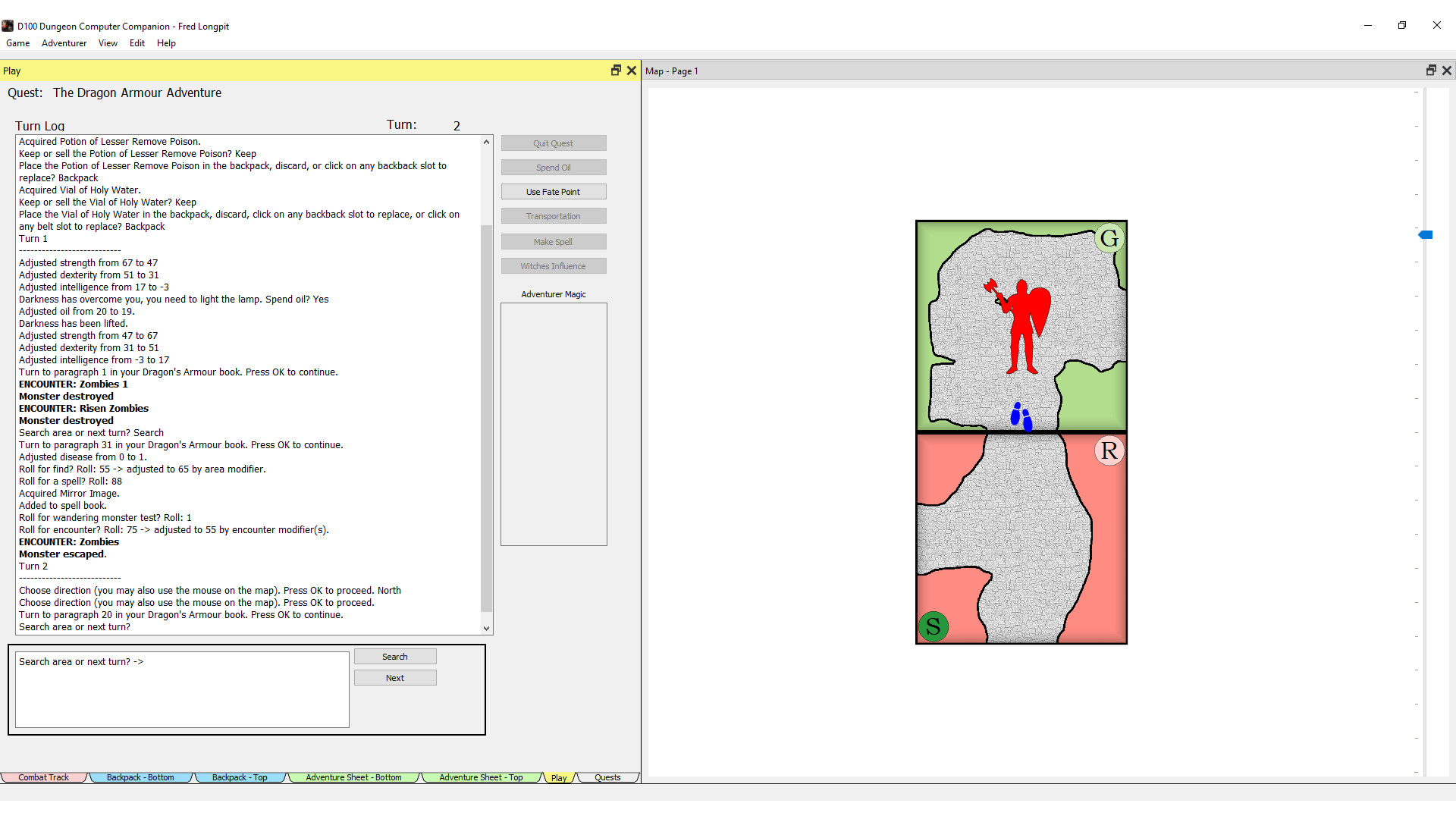Screen dimensions: 1456x819
Task: Click the Backpack - Bottom tab
Action: [141, 777]
